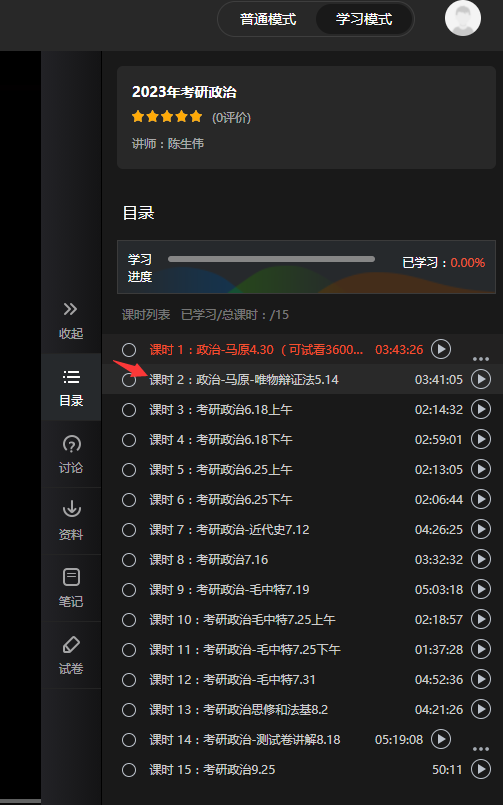Open lesson title 课时 7：考研政治-近代史7.12
503x805 pixels.
(x=229, y=529)
